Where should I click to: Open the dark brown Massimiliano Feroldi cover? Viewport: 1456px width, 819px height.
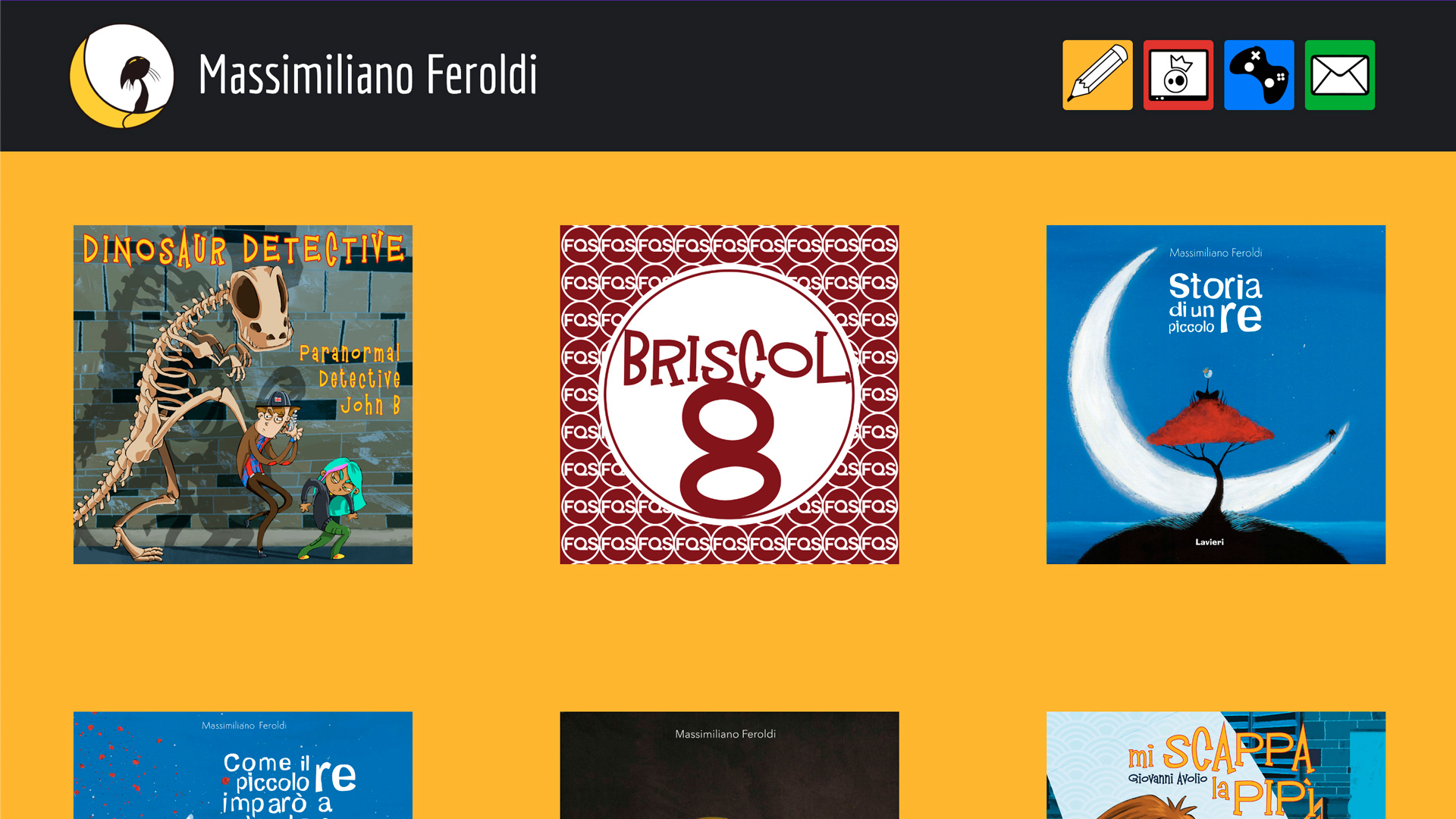pos(730,765)
